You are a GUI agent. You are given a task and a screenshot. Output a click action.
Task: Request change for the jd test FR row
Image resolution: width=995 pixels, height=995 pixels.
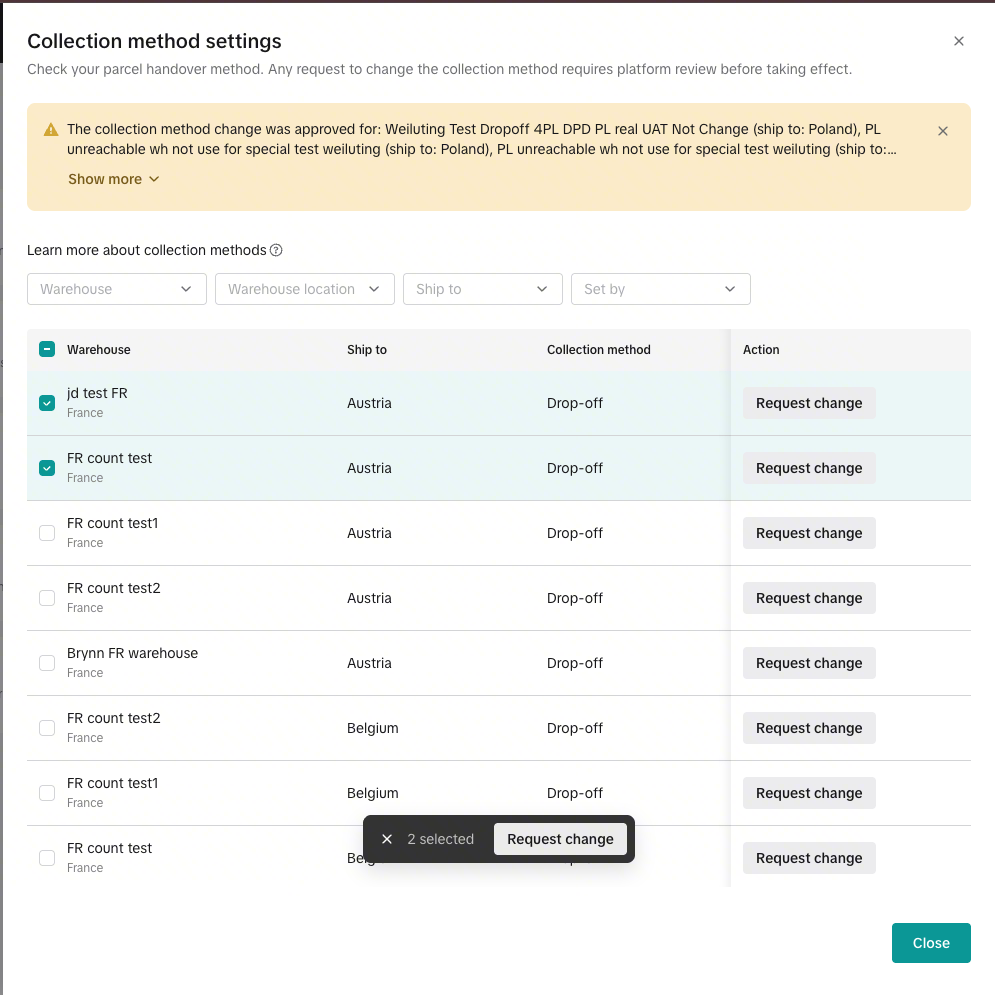(809, 403)
